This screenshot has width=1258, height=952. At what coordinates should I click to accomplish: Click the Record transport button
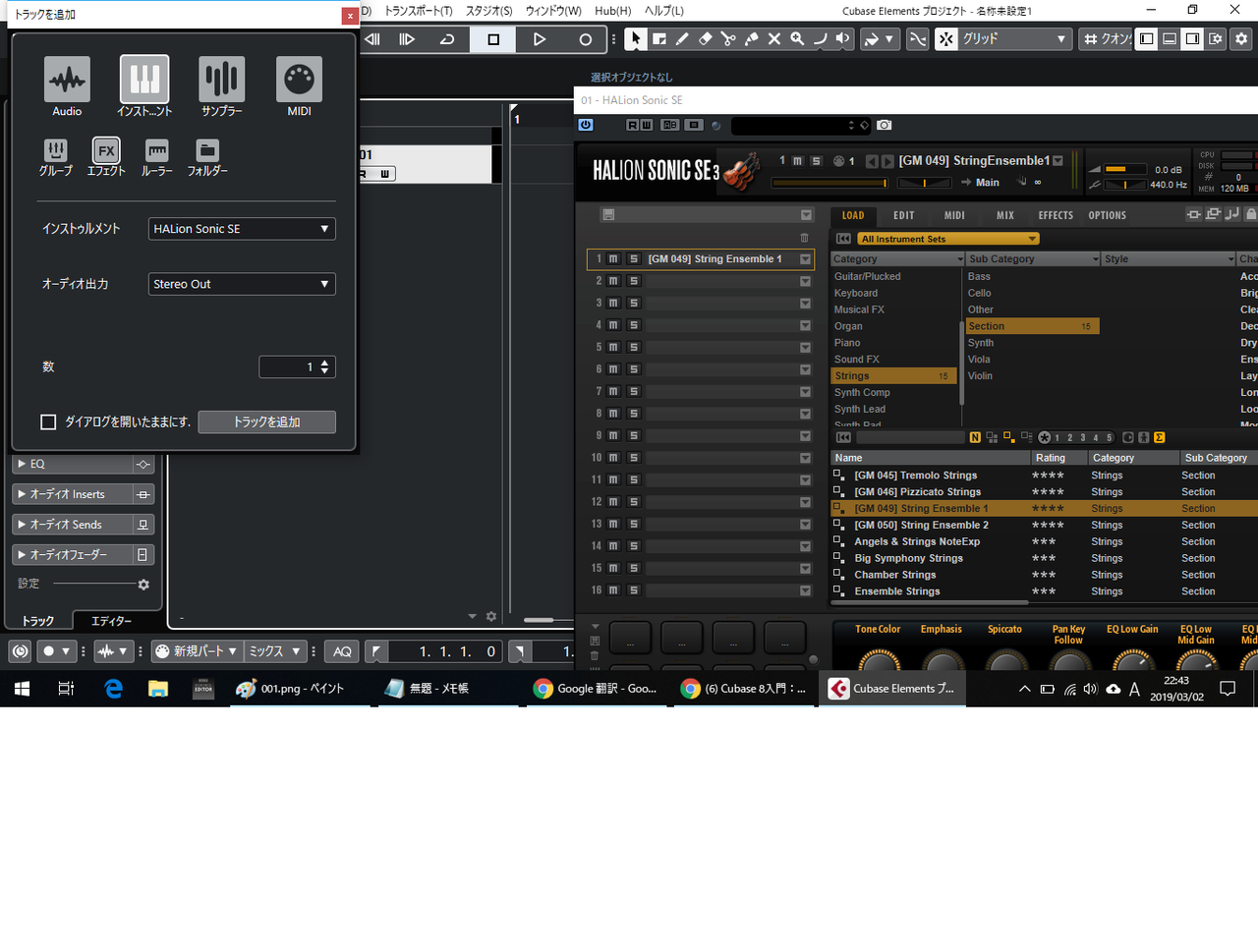click(x=586, y=39)
